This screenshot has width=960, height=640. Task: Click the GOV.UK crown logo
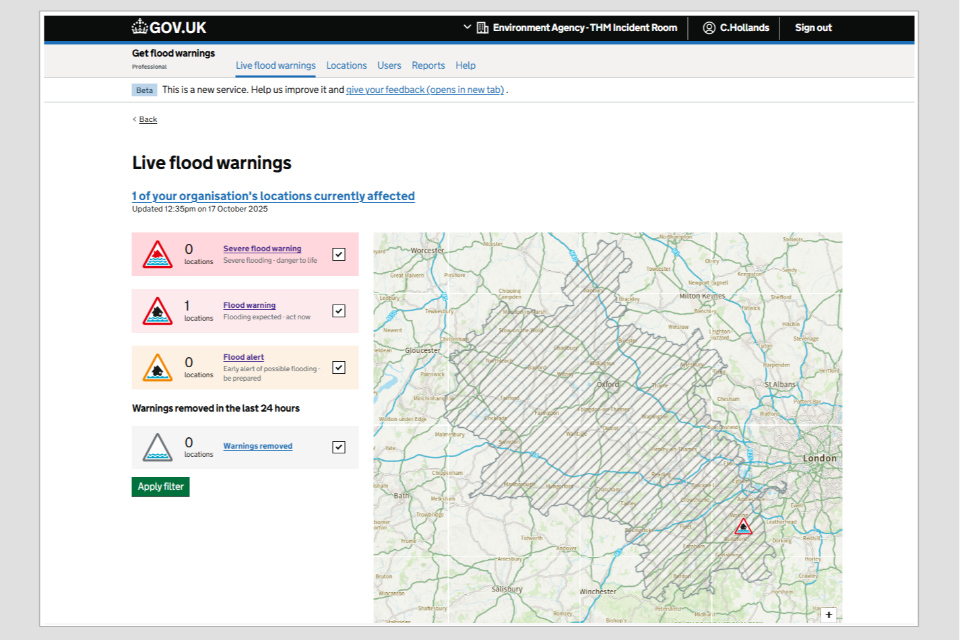pos(140,27)
